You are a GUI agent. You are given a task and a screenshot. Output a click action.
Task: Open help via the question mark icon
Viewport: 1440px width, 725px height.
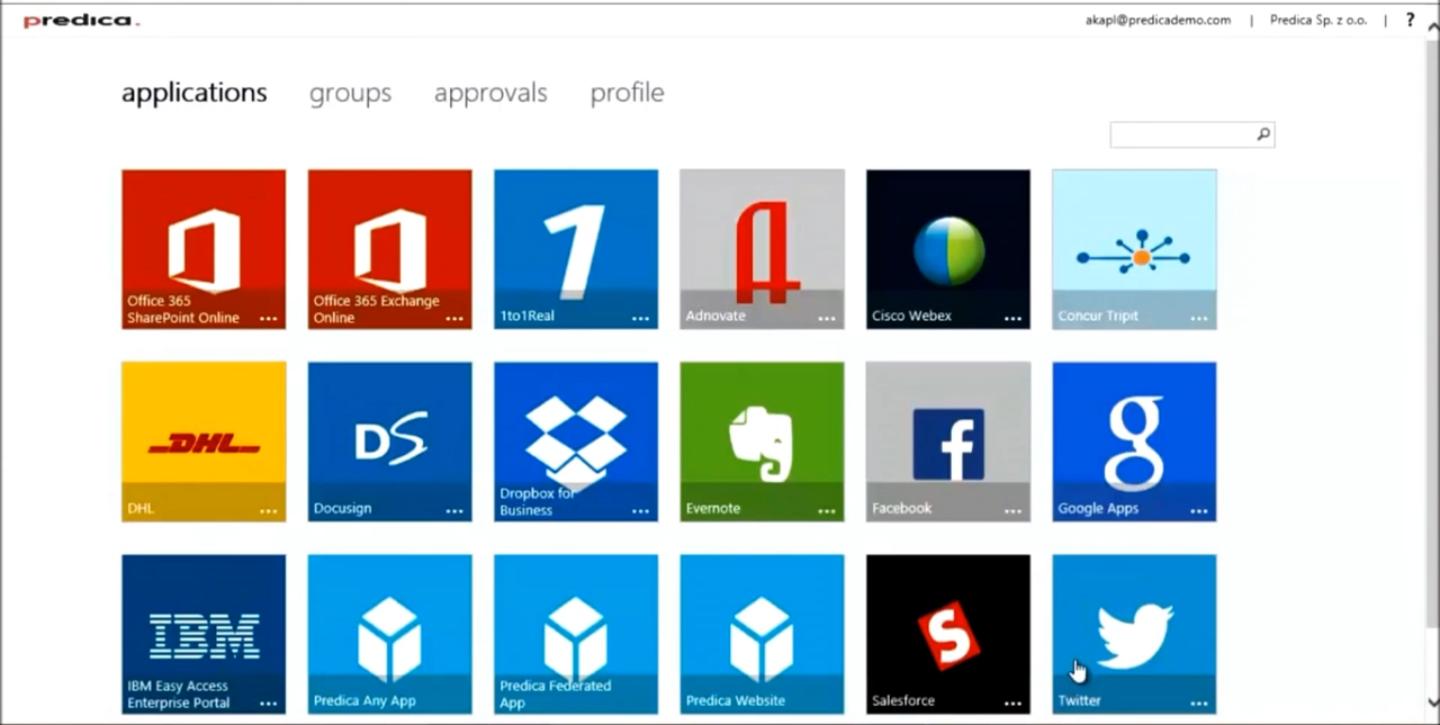pos(1410,19)
